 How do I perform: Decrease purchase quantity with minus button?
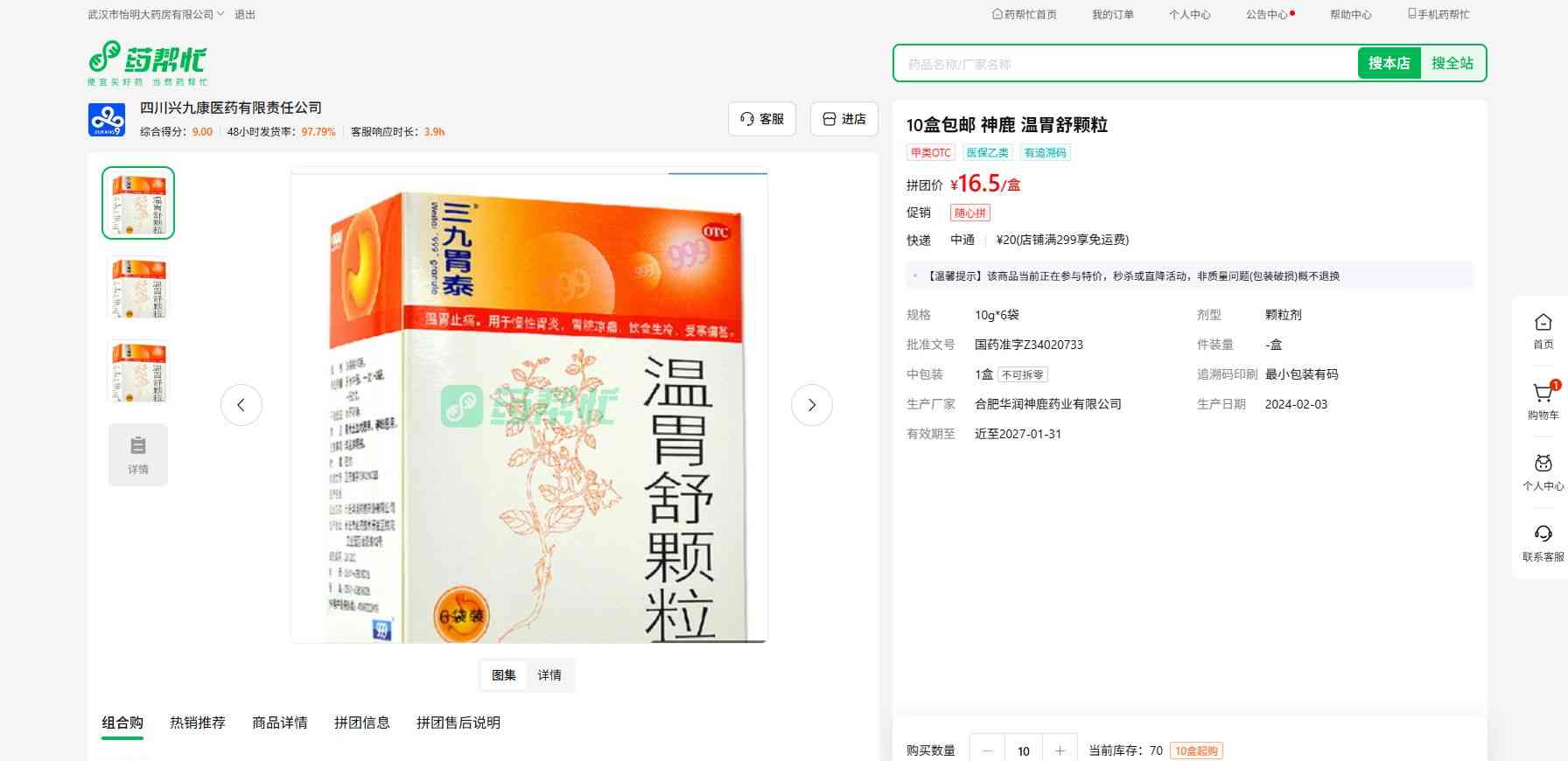click(x=988, y=751)
